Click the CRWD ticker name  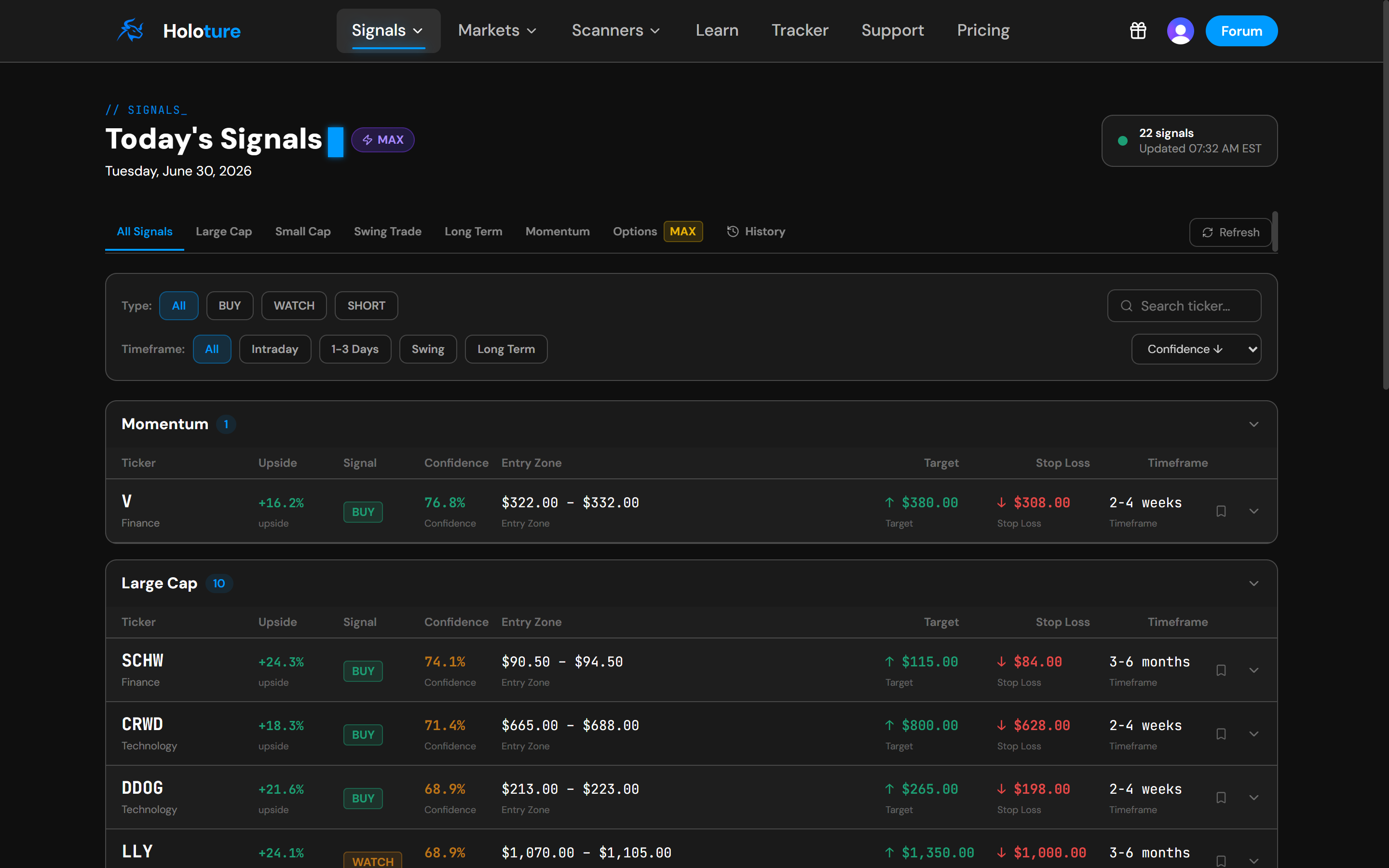[x=142, y=724]
